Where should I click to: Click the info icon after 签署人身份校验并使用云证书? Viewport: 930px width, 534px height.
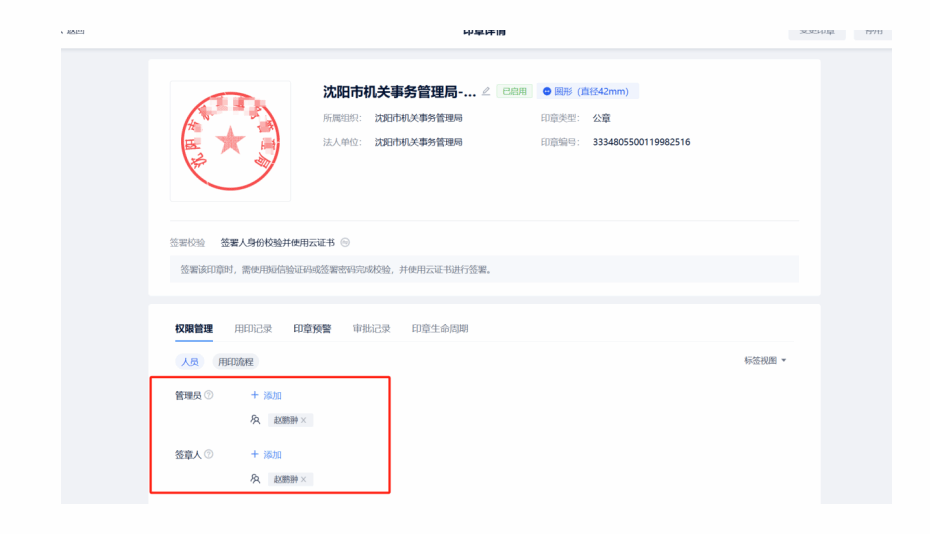pos(345,243)
